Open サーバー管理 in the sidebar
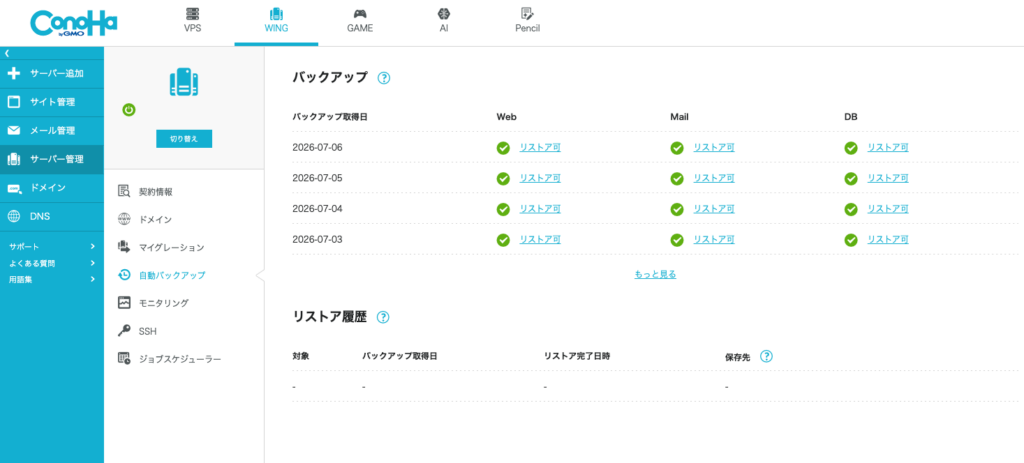 coord(52,159)
